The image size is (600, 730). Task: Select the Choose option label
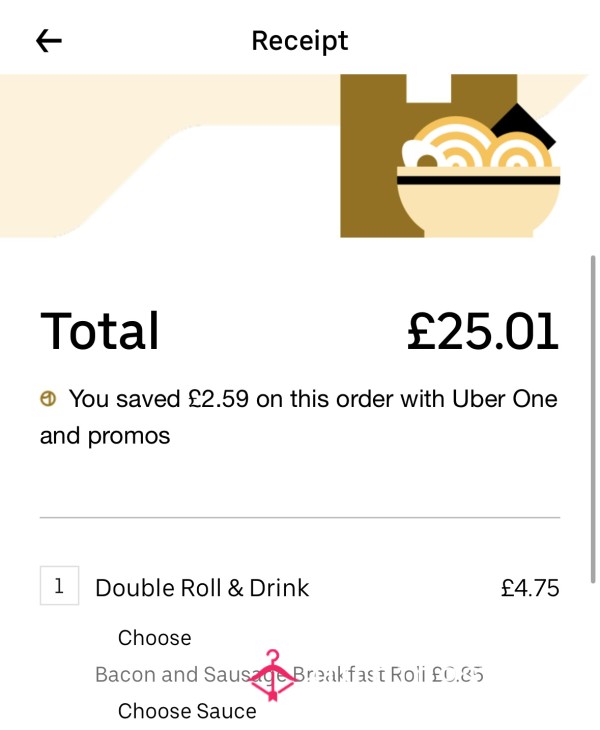click(155, 637)
